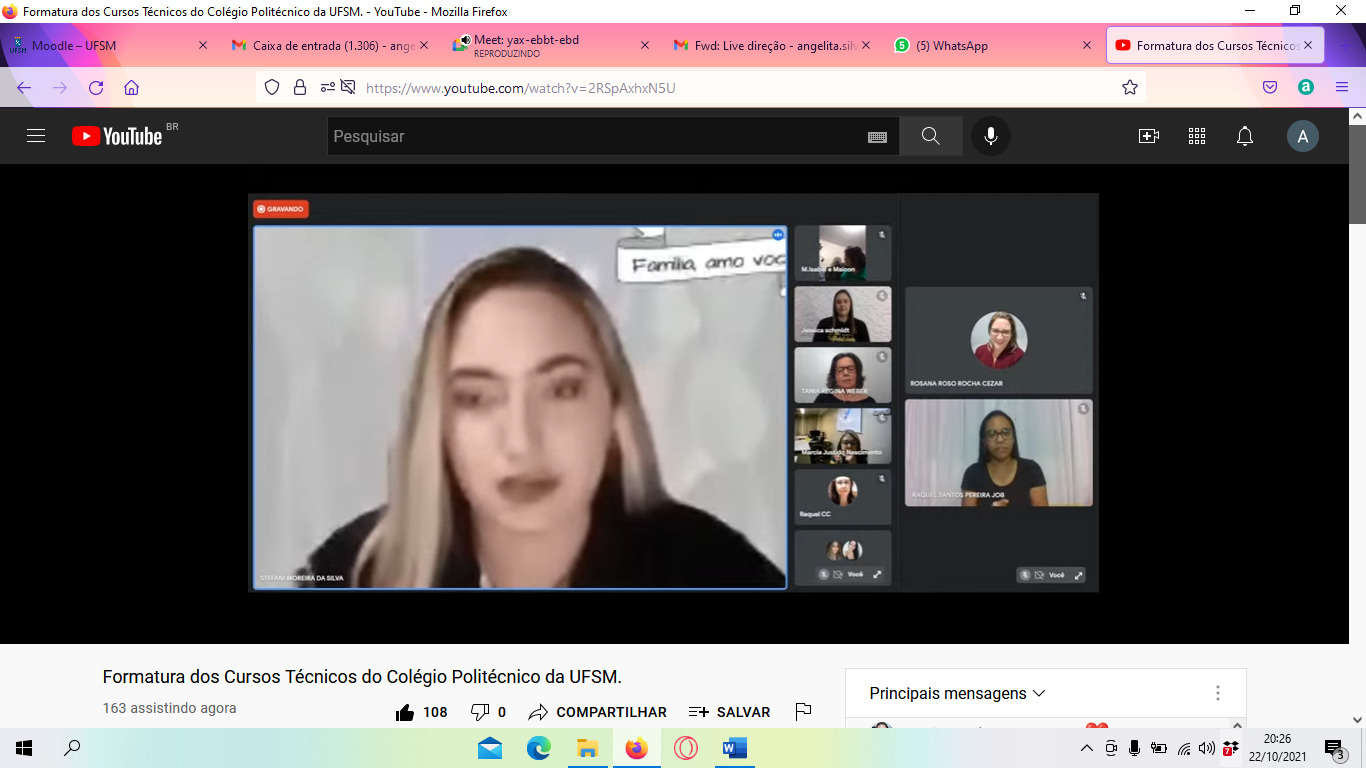Start voice search with microphone icon
This screenshot has width=1366, height=768.
click(x=990, y=136)
